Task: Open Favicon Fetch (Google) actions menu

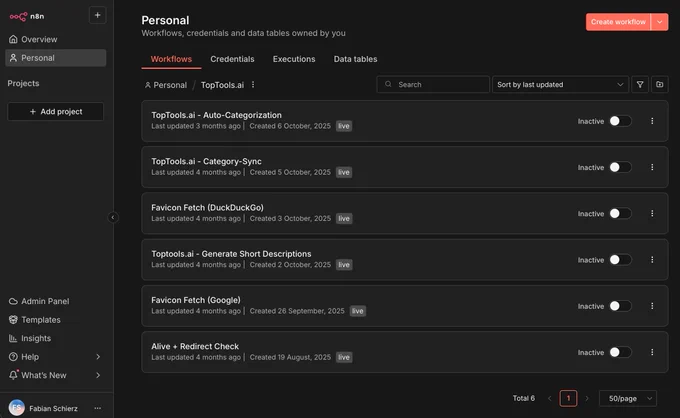Action: click(652, 306)
